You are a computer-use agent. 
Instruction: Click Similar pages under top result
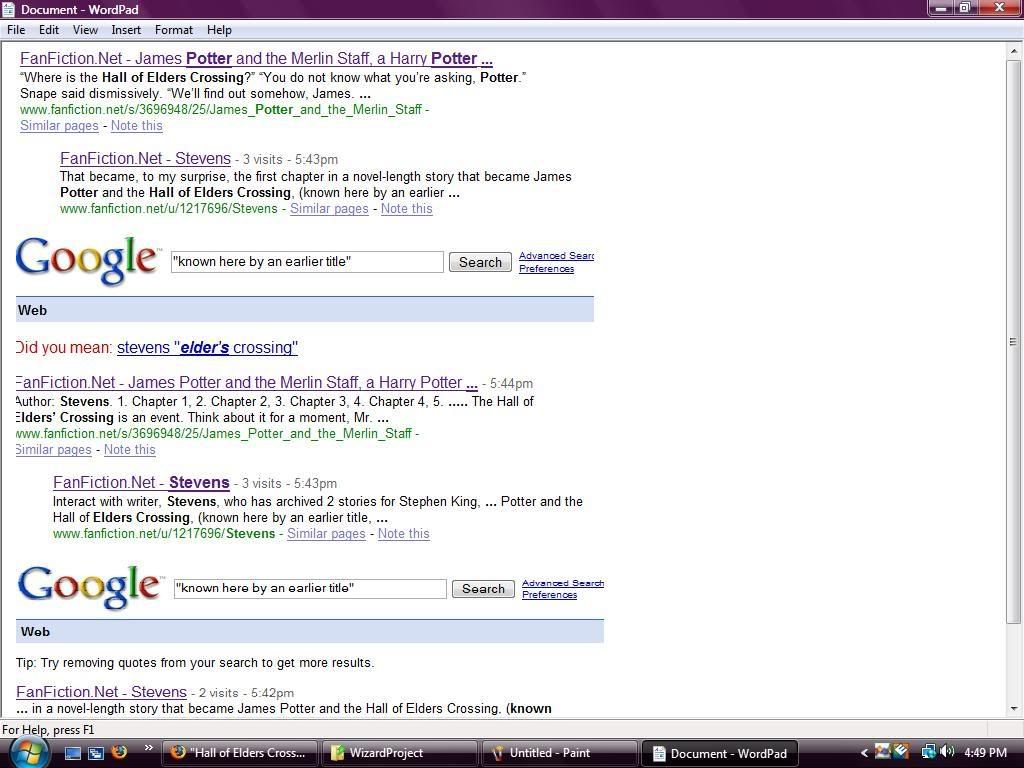59,126
